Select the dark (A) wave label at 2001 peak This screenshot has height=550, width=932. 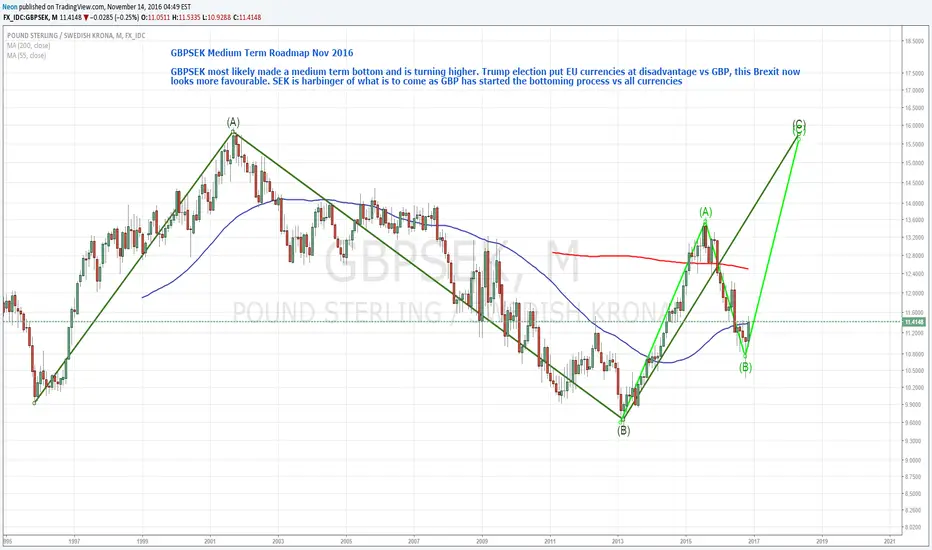tap(233, 122)
